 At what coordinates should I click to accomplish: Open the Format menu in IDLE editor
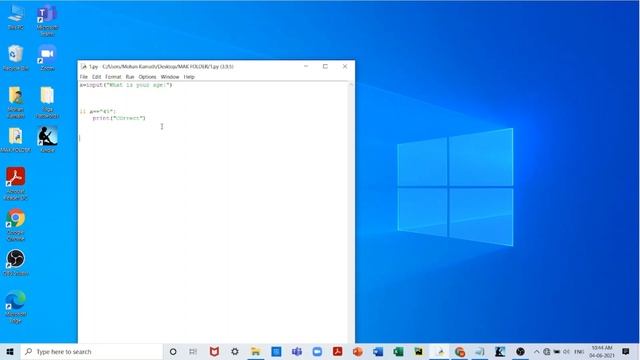(x=113, y=77)
